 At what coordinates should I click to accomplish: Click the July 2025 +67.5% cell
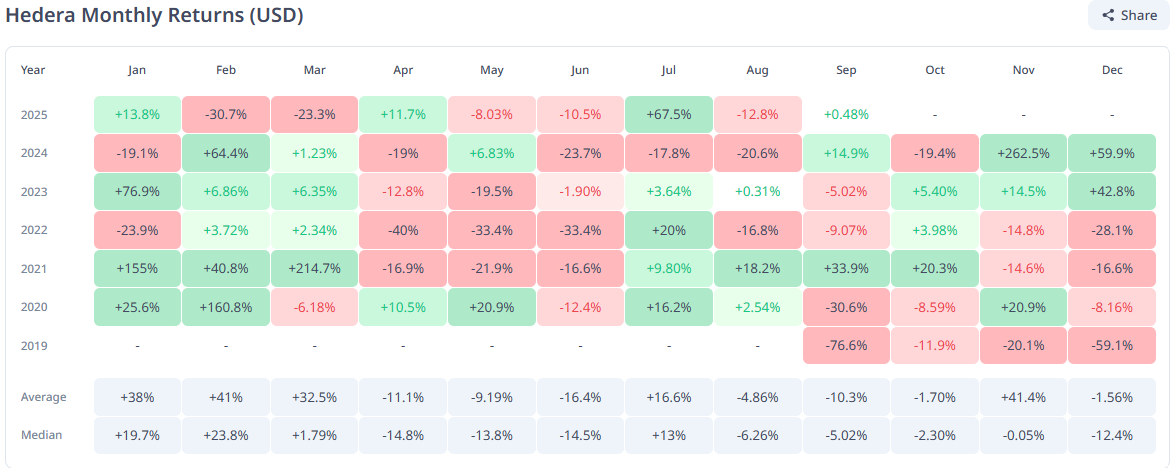pos(669,115)
